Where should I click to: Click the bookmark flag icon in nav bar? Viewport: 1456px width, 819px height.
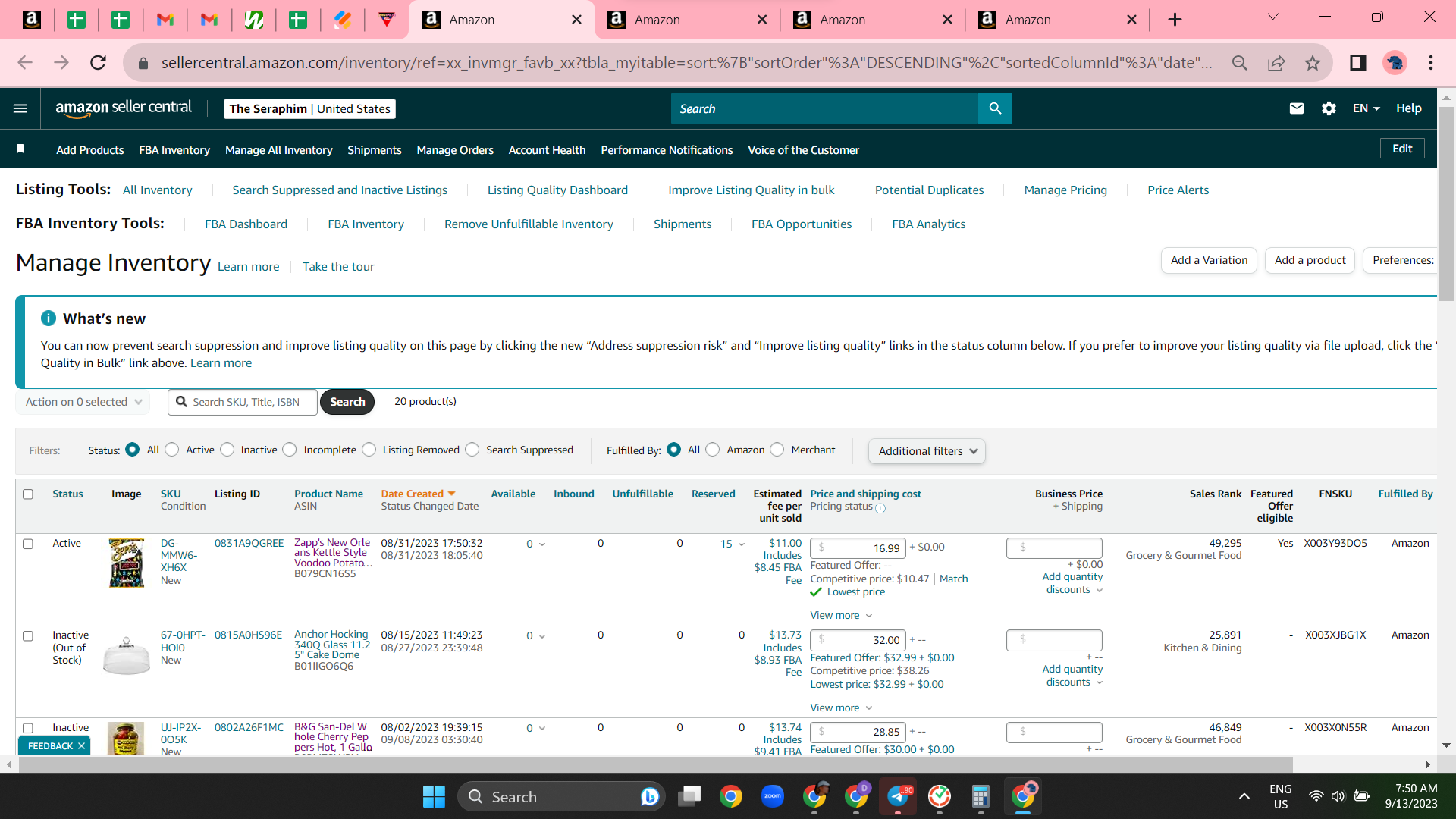(20, 149)
